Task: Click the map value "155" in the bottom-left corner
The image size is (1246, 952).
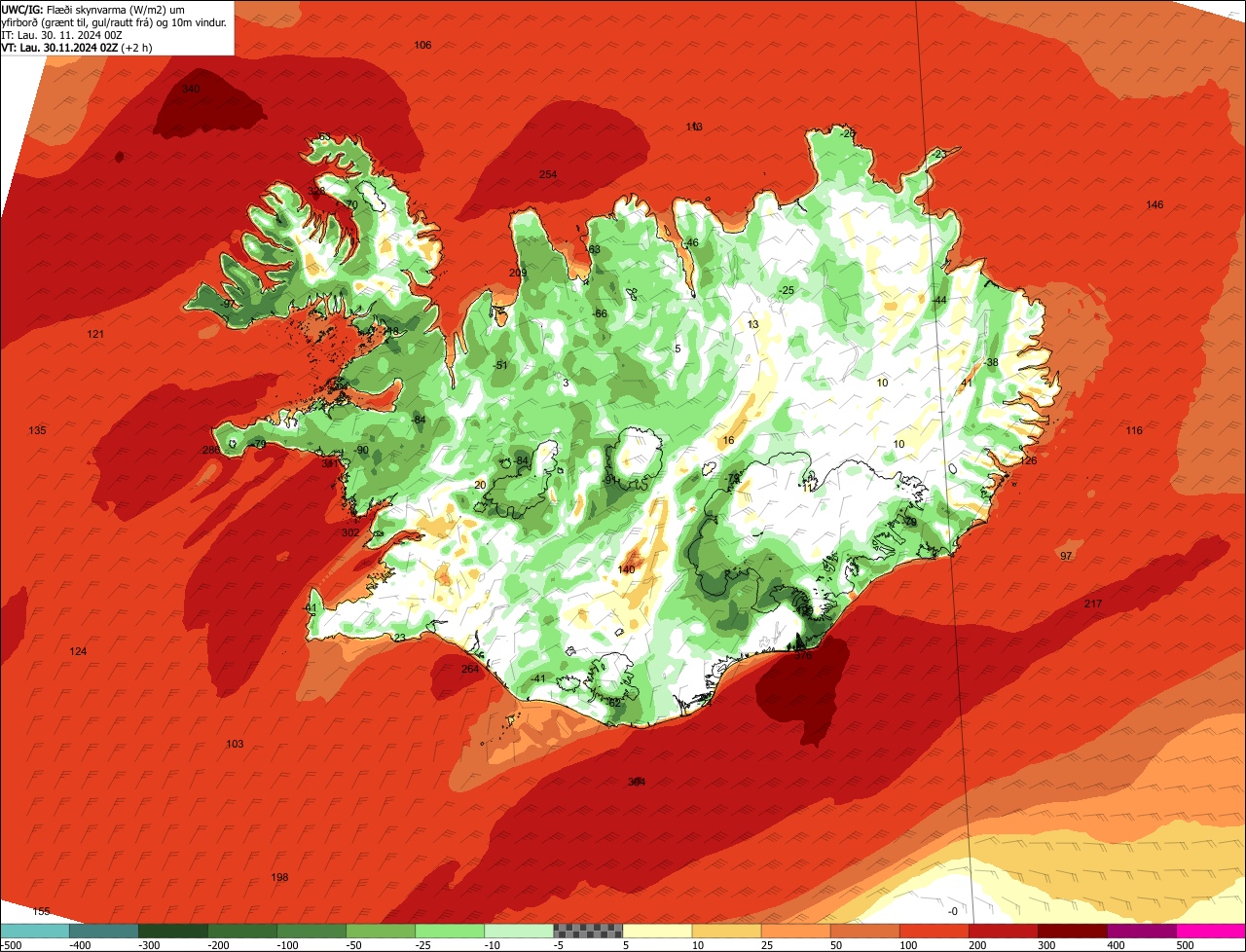Action: (41, 912)
